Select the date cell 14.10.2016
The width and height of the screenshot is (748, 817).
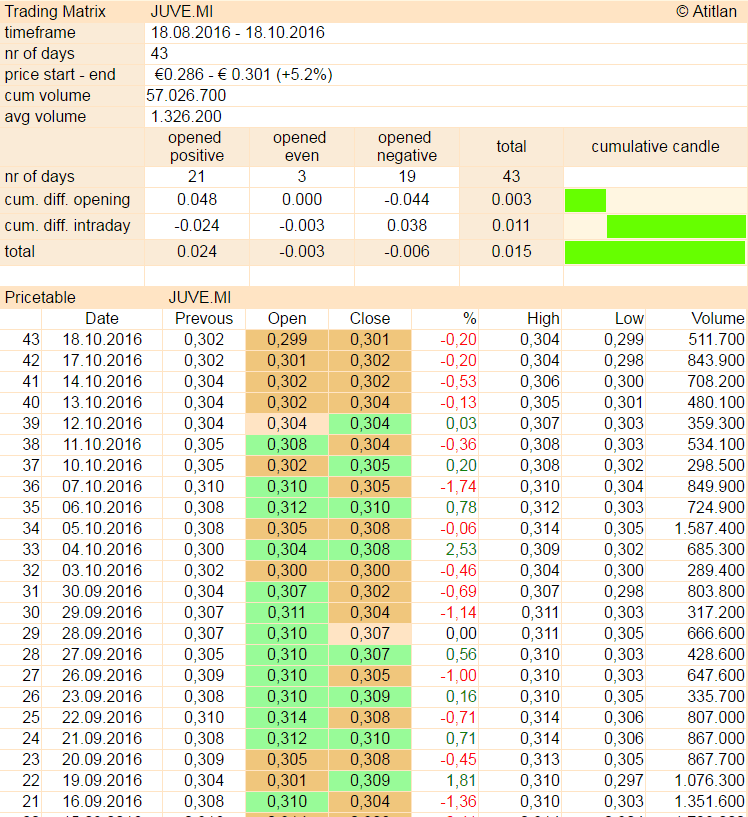[102, 381]
